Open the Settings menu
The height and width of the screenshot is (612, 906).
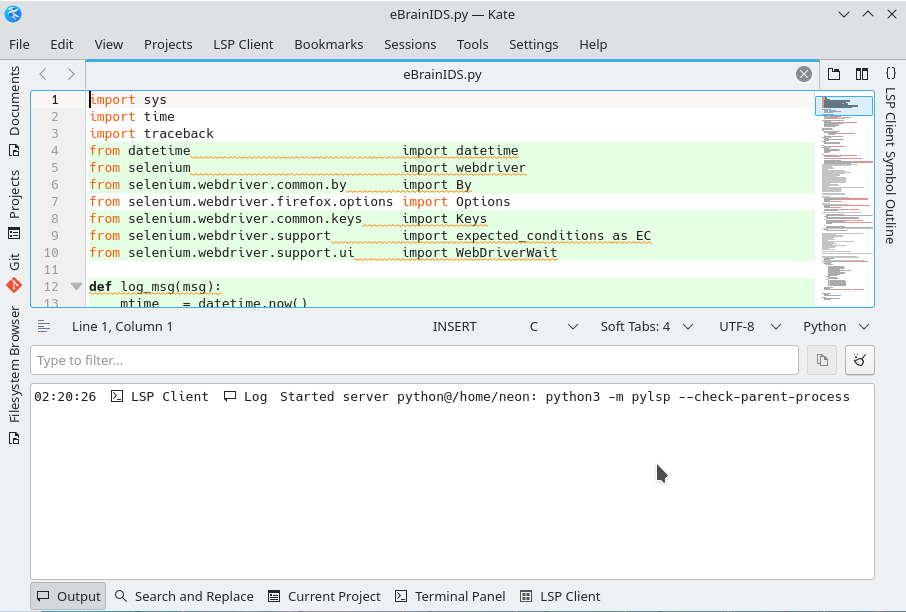tap(533, 44)
